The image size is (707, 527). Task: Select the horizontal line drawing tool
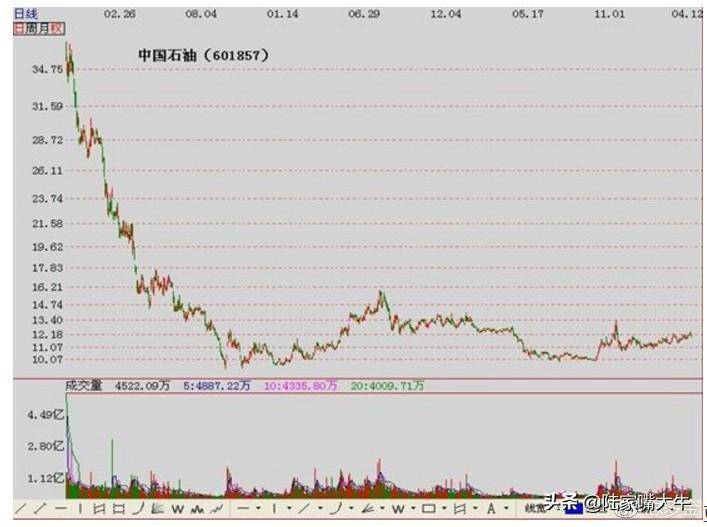click(x=61, y=509)
